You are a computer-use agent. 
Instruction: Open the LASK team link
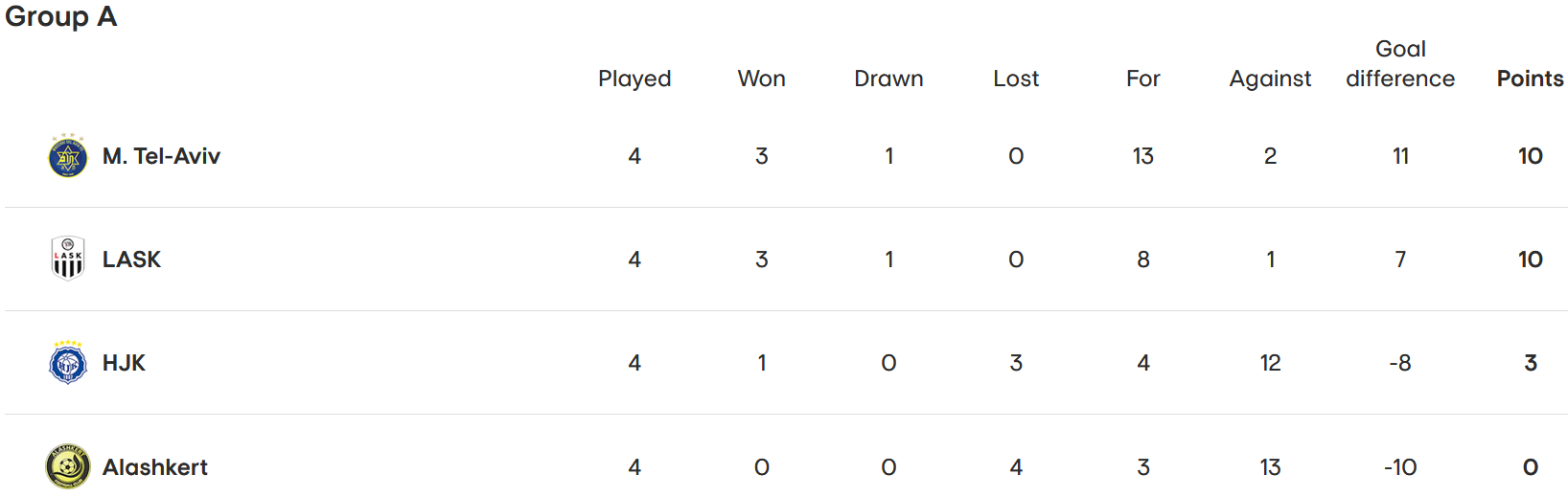point(131,260)
